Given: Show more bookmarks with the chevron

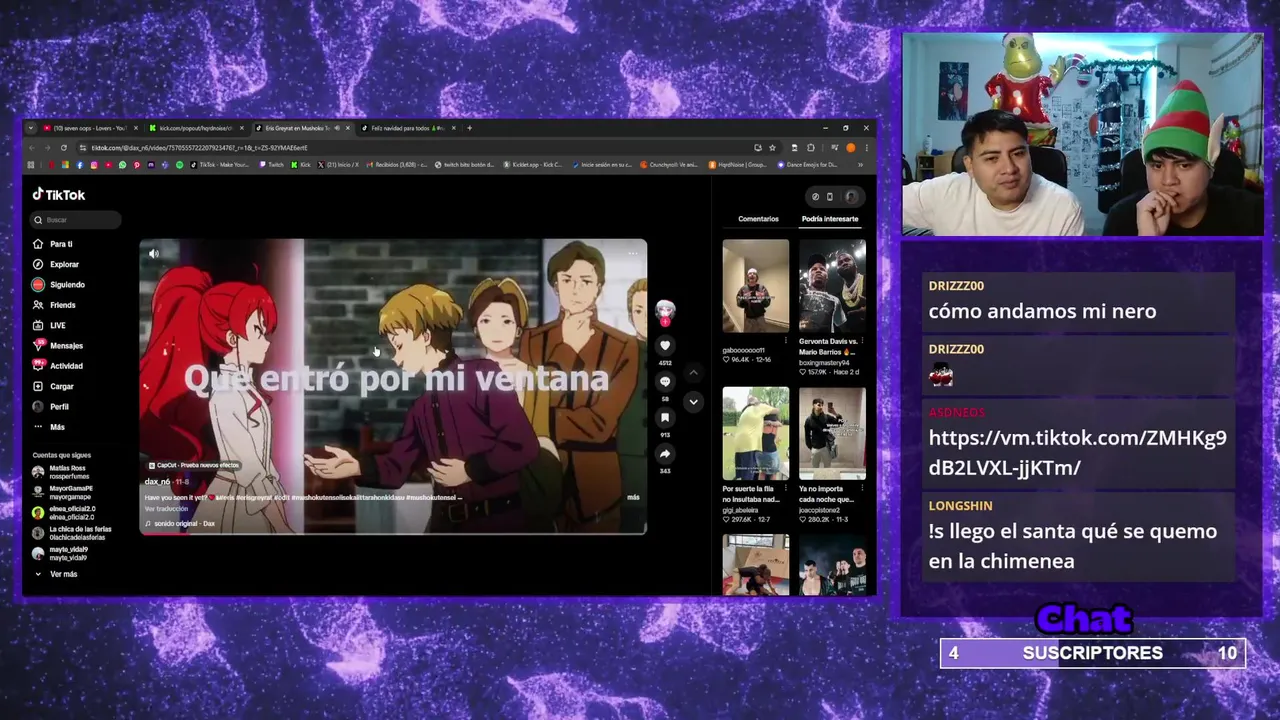Looking at the screenshot, I should (860, 165).
